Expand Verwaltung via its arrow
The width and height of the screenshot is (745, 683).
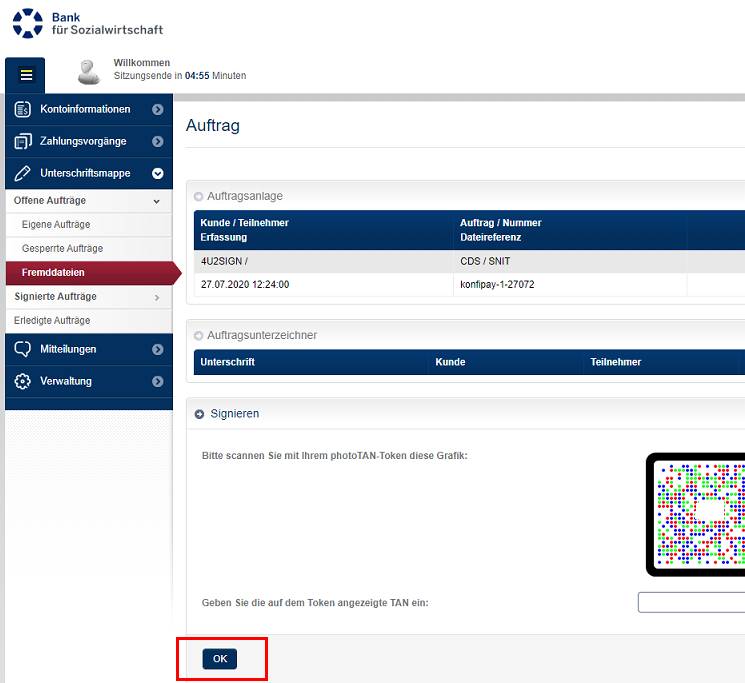tap(158, 381)
